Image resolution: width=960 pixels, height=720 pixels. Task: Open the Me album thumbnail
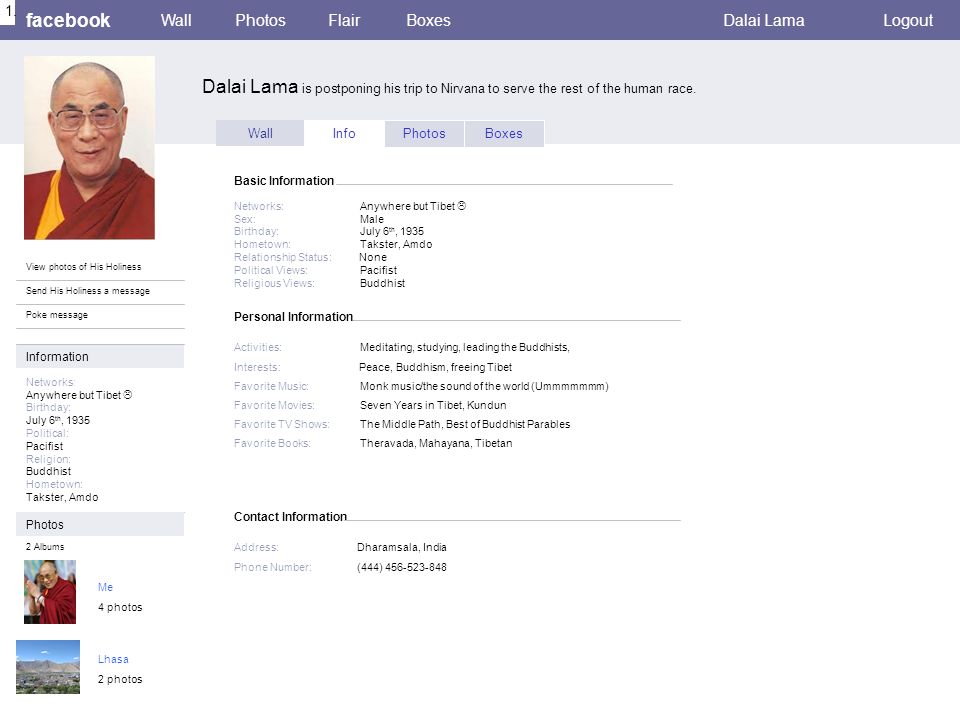(50, 592)
